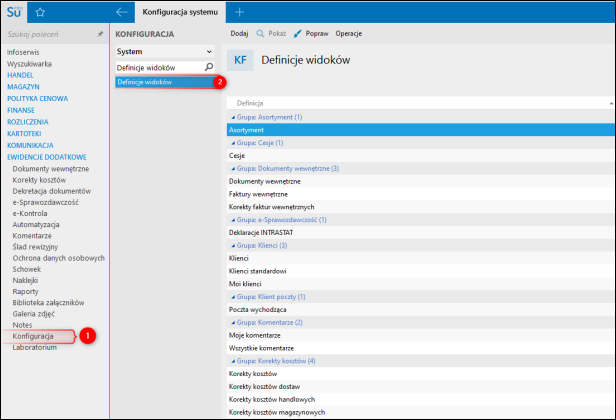Click the pin icon beside search box
616x420 pixels.
(x=98, y=33)
